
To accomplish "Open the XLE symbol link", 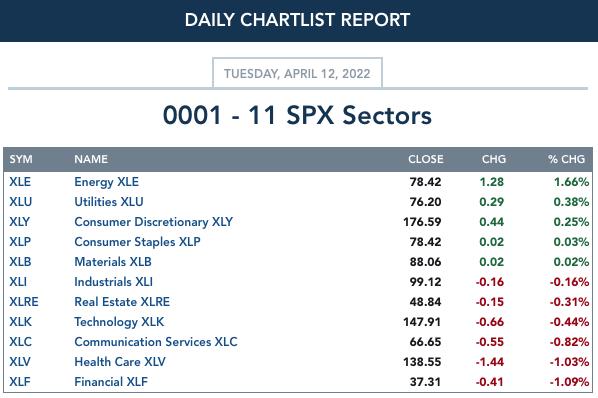I will (x=20, y=182).
